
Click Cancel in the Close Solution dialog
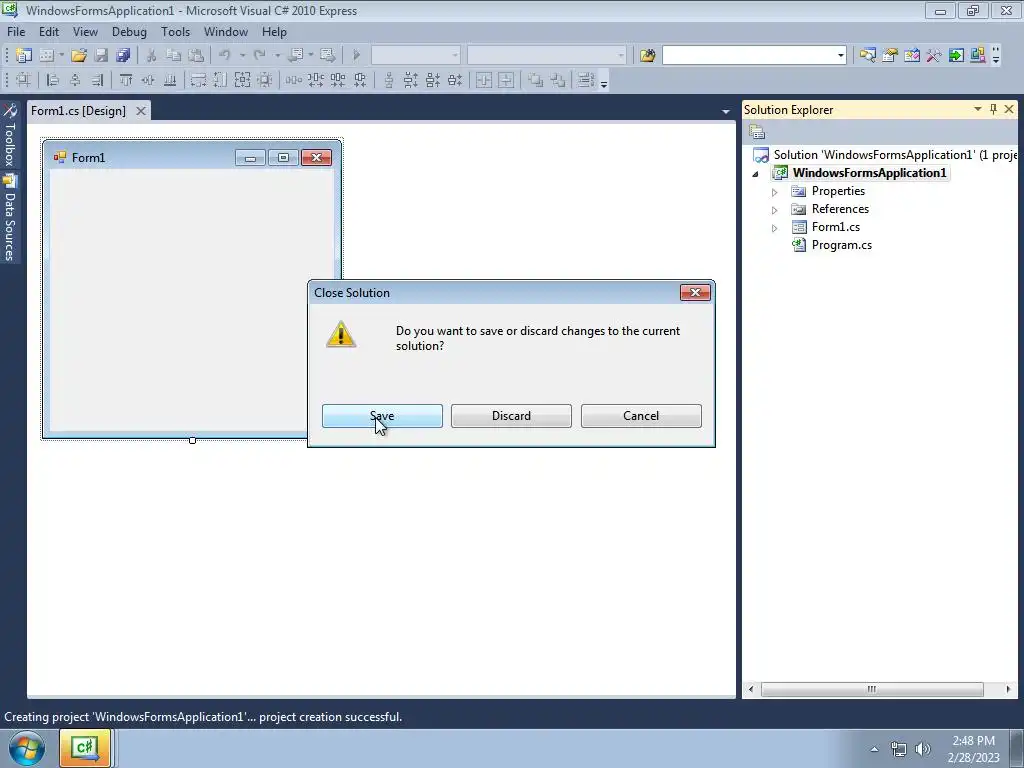pyautogui.click(x=641, y=416)
